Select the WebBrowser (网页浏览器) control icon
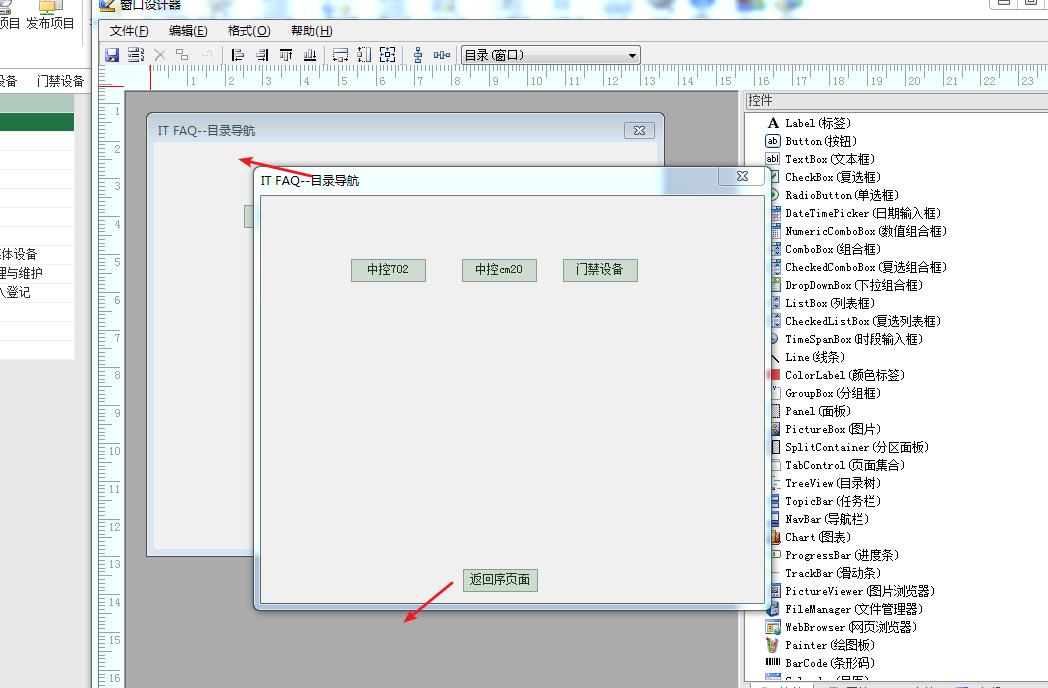1048x688 pixels. 773,627
